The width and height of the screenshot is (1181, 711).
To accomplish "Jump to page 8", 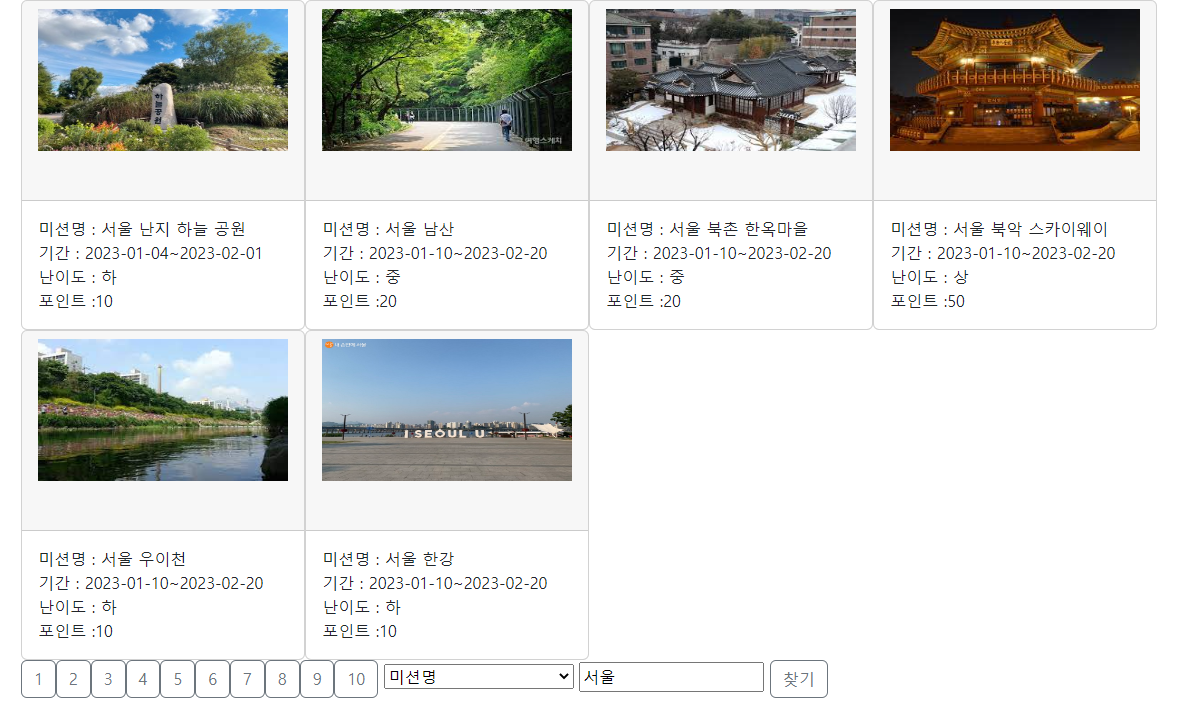I will pyautogui.click(x=282, y=679).
